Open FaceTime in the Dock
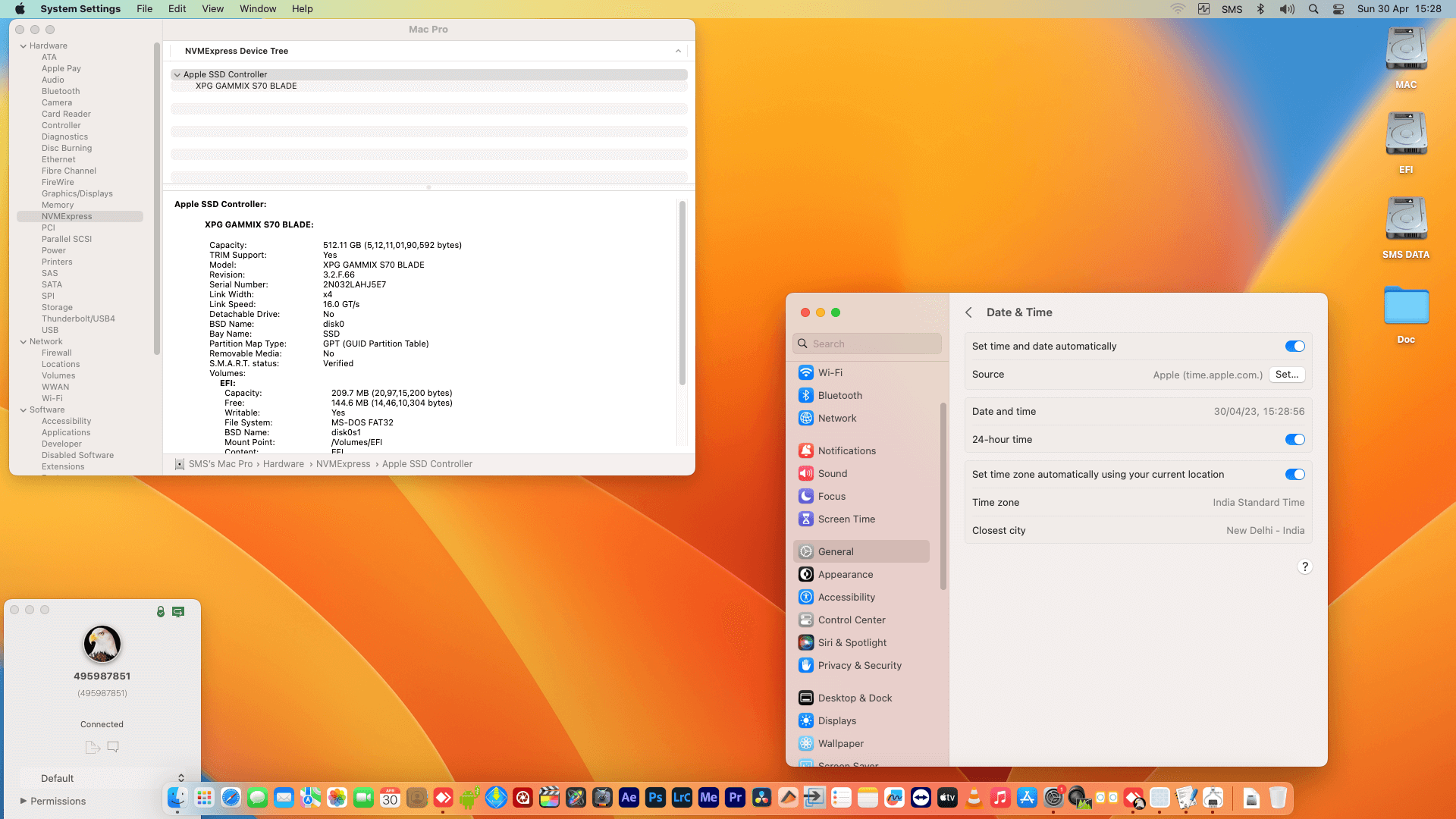This screenshot has width=1456, height=819. (363, 798)
